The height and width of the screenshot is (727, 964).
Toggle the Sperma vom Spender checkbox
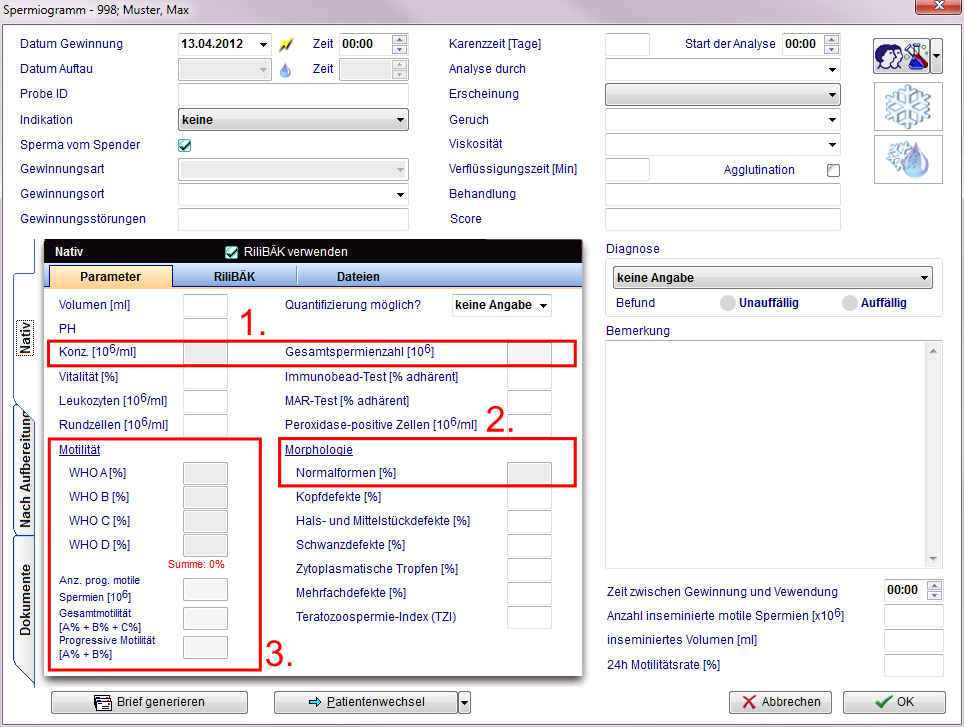(184, 146)
